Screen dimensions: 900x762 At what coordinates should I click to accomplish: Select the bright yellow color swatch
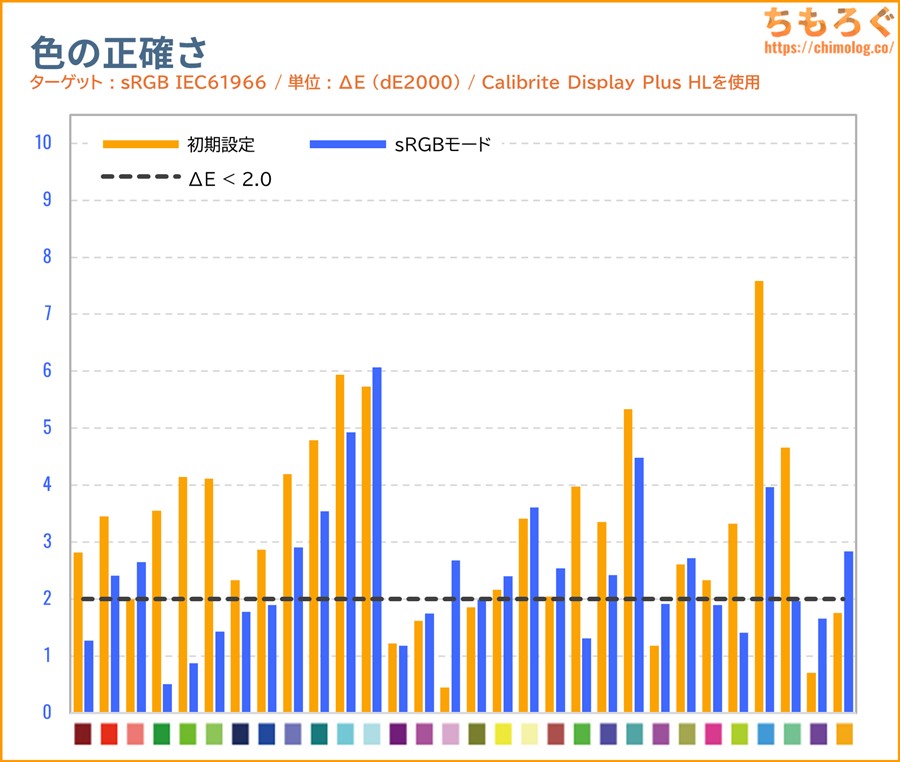tap(503, 735)
